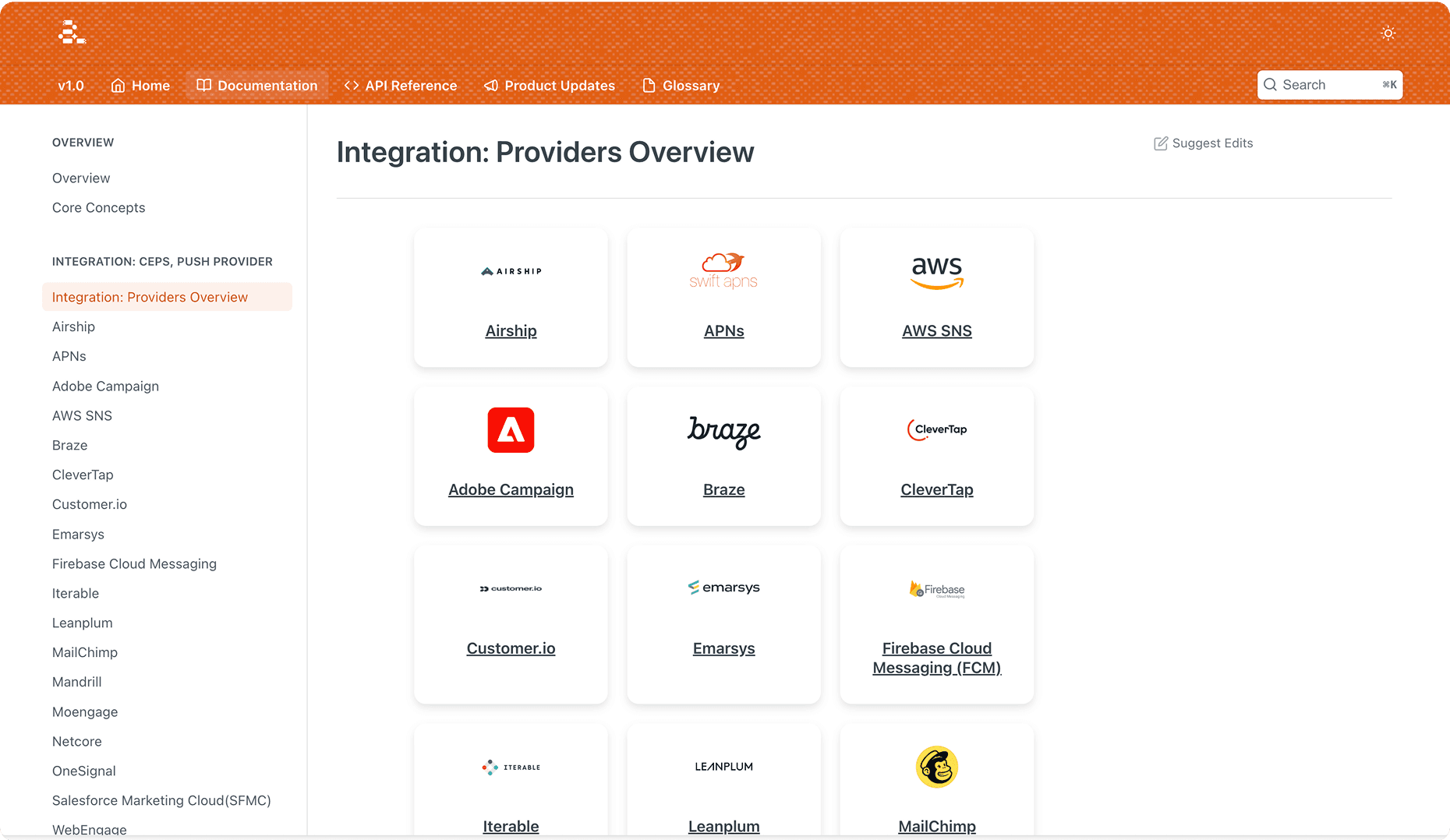This screenshot has width=1450, height=840.
Task: Open the Glossary nav item
Action: pos(681,86)
